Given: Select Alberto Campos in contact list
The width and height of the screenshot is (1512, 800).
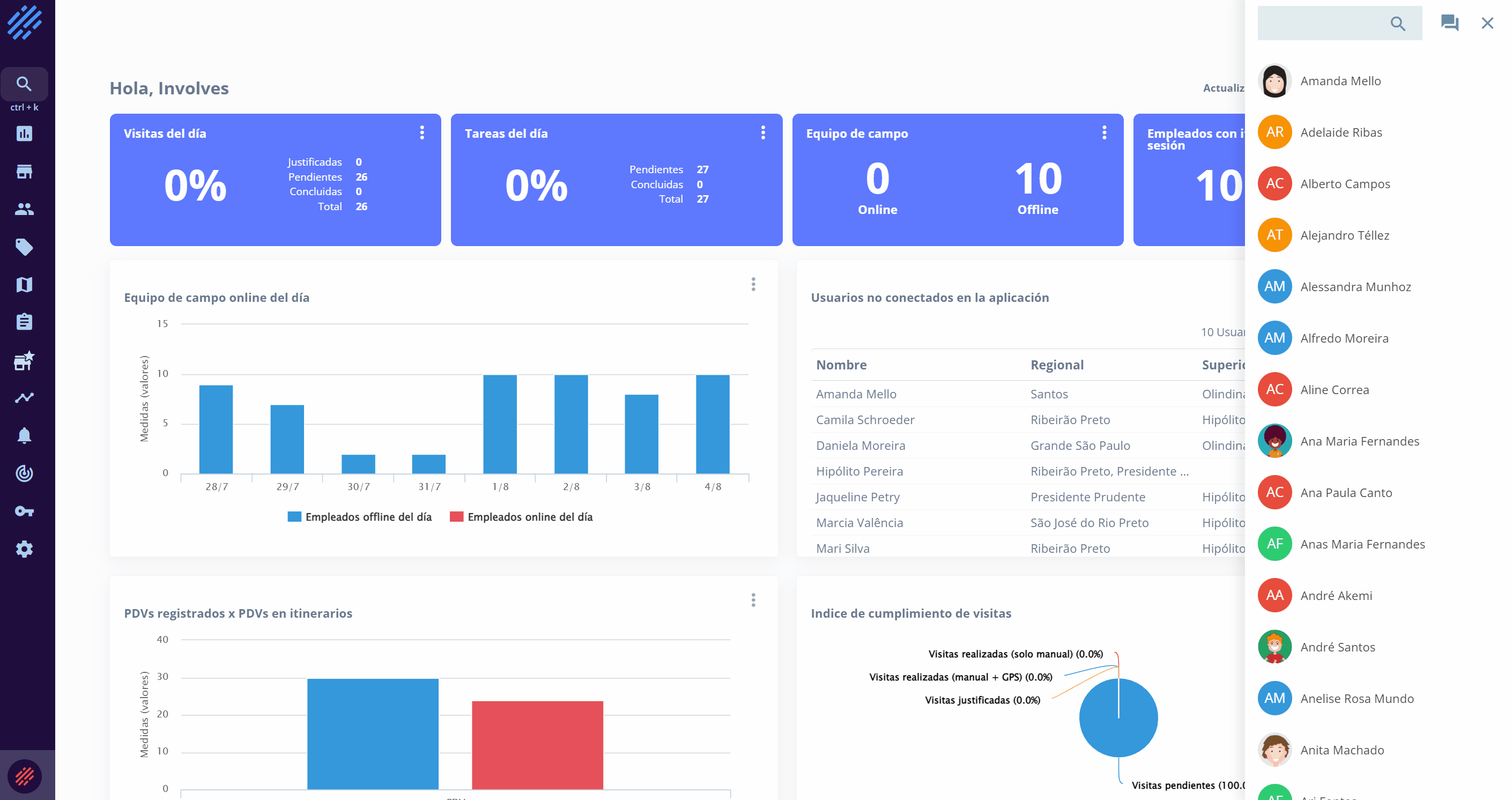Looking at the screenshot, I should tap(1345, 184).
